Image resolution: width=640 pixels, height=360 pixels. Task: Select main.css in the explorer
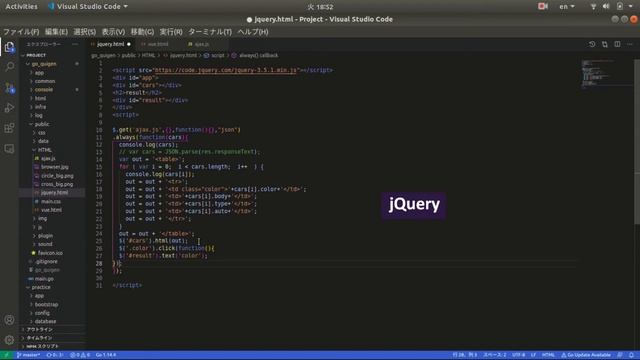[x=51, y=202]
